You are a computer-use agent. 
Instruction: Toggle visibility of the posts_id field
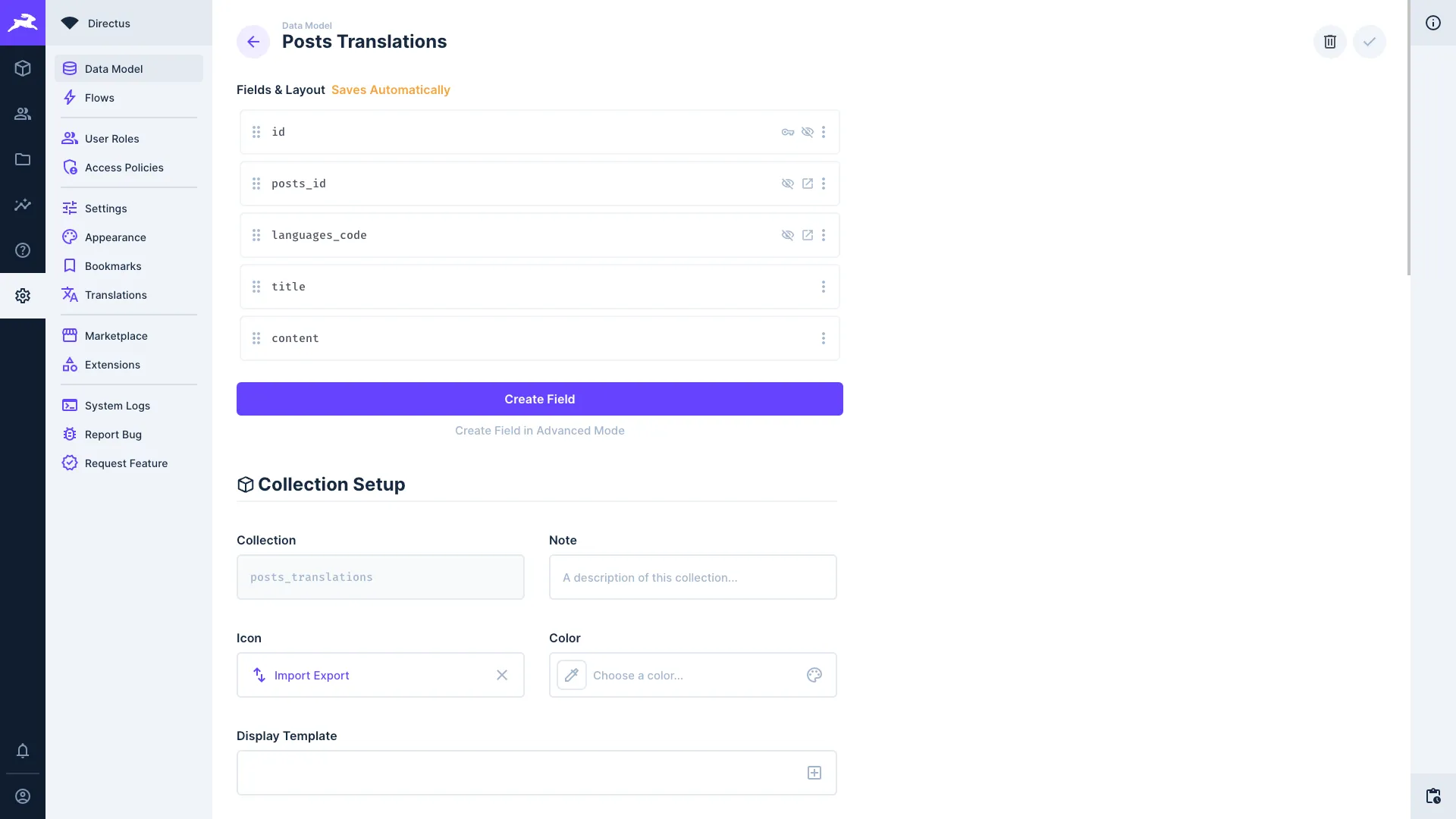[x=789, y=184]
